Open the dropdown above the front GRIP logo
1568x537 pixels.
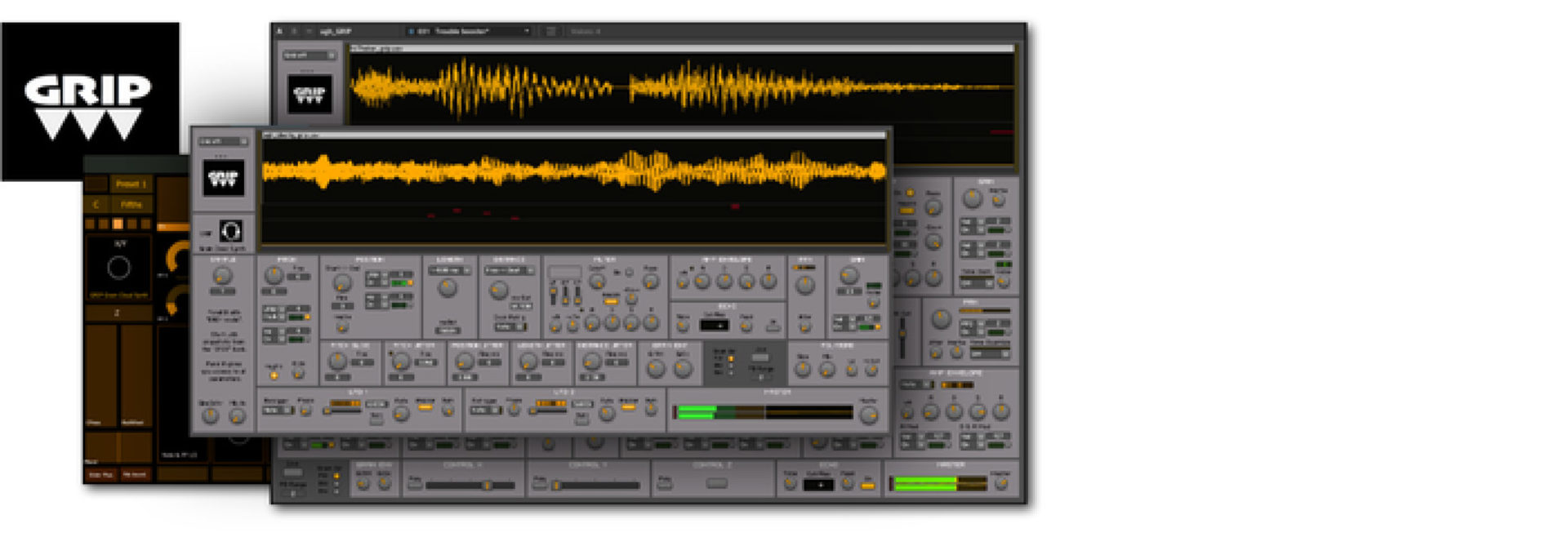223,141
